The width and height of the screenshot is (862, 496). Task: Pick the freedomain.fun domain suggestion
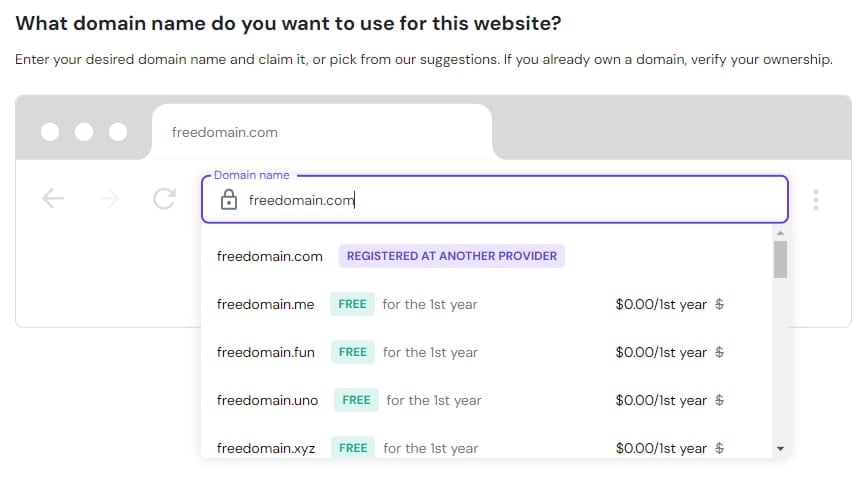click(267, 352)
